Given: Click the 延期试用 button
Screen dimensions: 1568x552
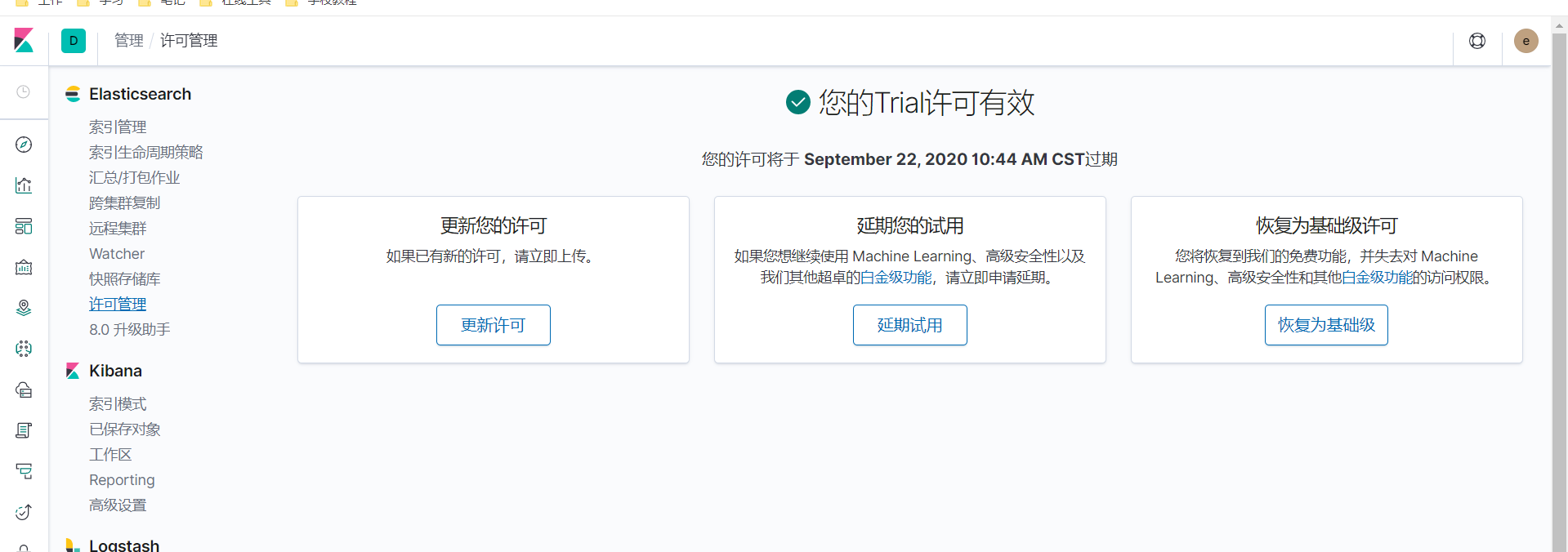Looking at the screenshot, I should point(910,325).
